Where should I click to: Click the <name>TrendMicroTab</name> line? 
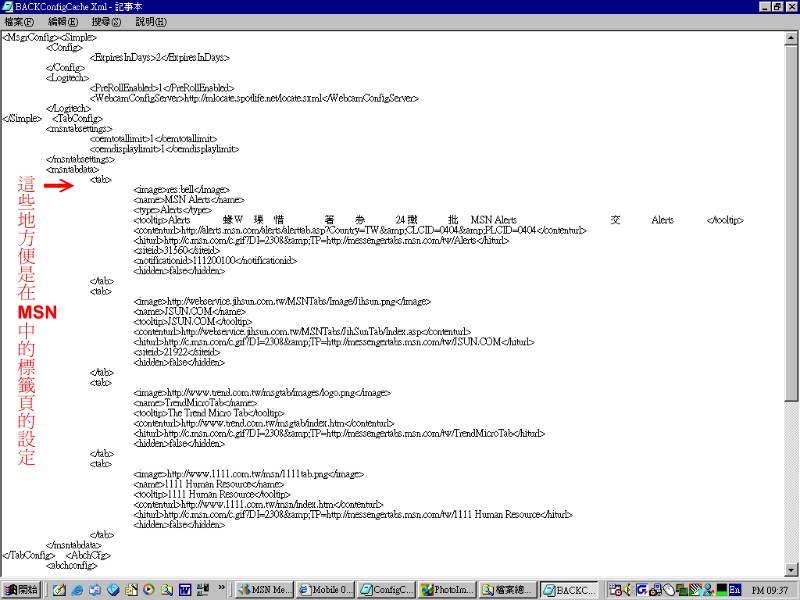tap(195, 403)
